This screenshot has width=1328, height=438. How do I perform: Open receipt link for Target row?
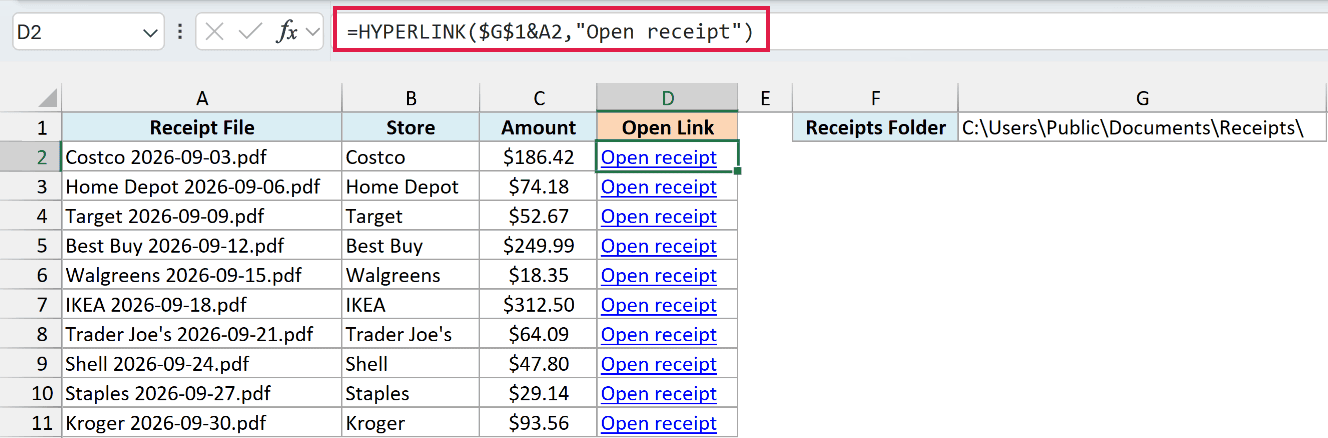(x=659, y=216)
